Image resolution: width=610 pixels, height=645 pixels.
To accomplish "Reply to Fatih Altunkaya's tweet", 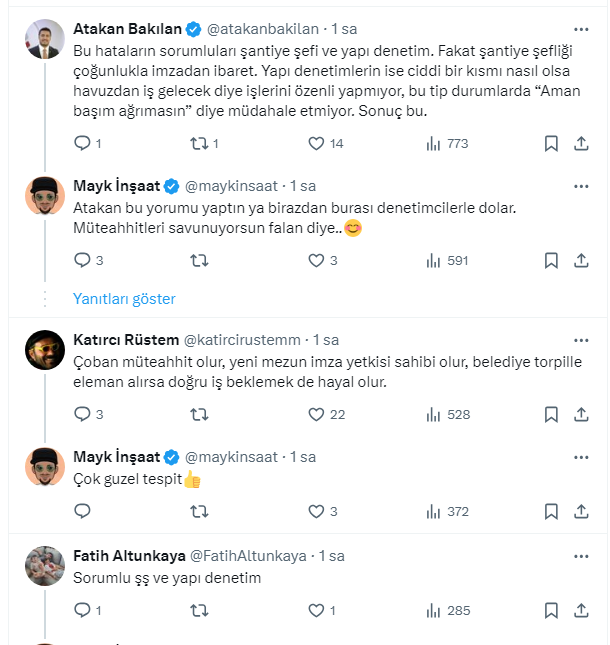I will (x=83, y=609).
